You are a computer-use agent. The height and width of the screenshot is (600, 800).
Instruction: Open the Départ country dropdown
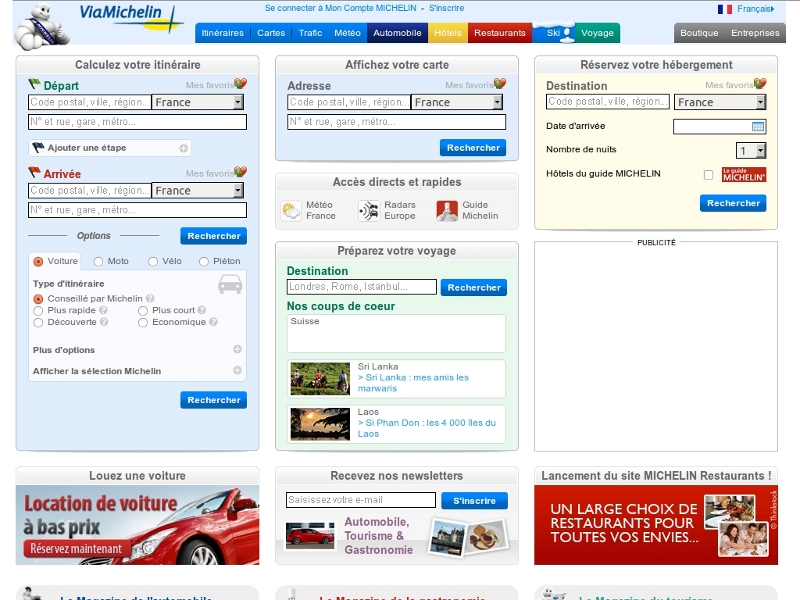pyautogui.click(x=238, y=102)
